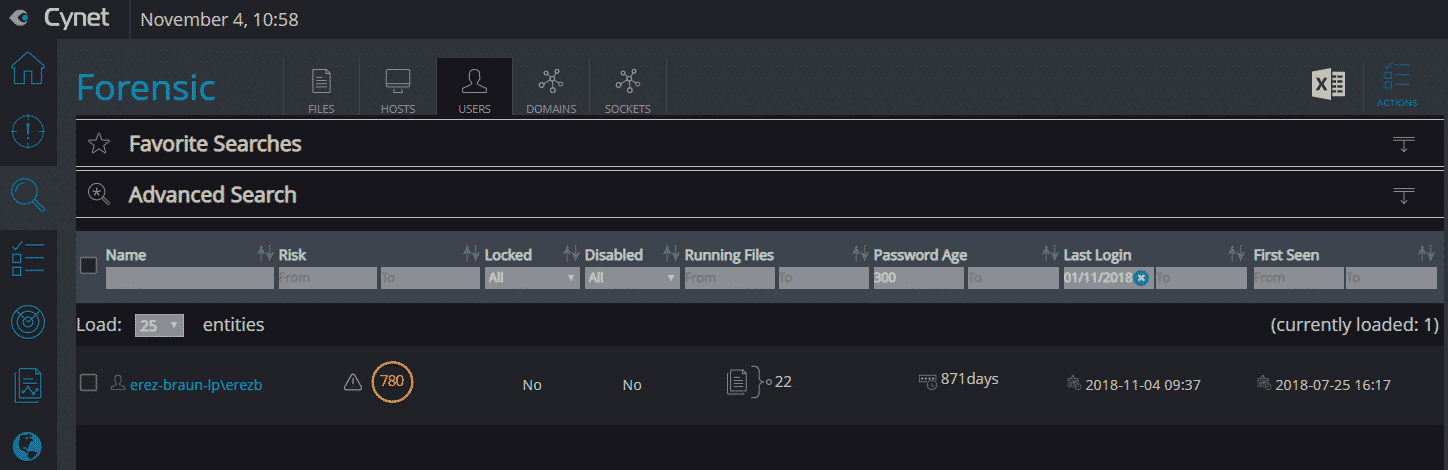Open the Reports document icon in the sidebar
The height and width of the screenshot is (470, 1448).
tap(28, 385)
